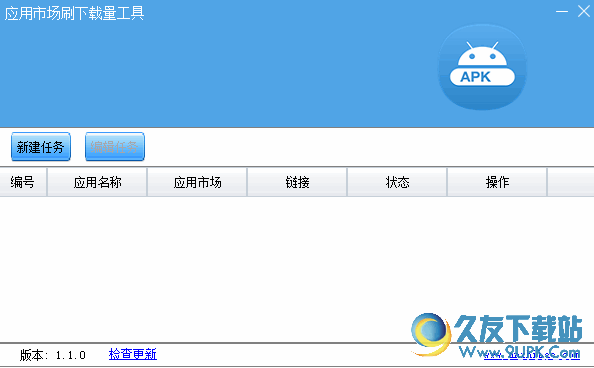Image resolution: width=594 pixels, height=368 pixels.
Task: Click the 新建任务 button
Action: 41,147
